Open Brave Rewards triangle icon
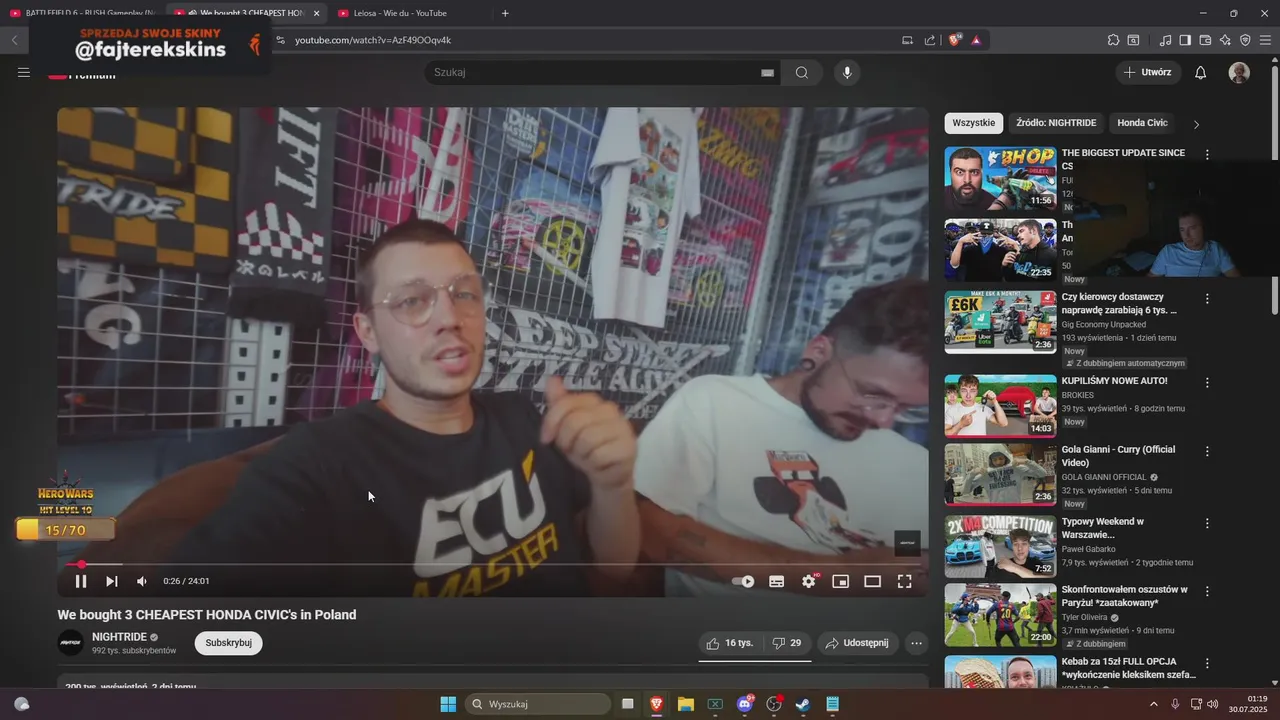1280x720 pixels. 976,40
